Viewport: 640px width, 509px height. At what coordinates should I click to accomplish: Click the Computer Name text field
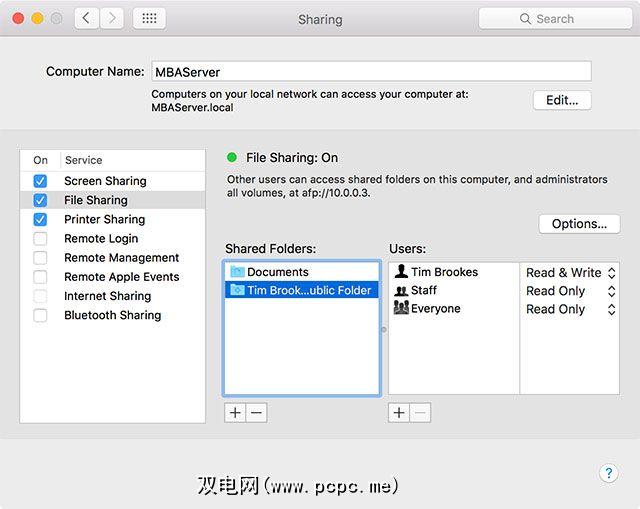[x=370, y=72]
